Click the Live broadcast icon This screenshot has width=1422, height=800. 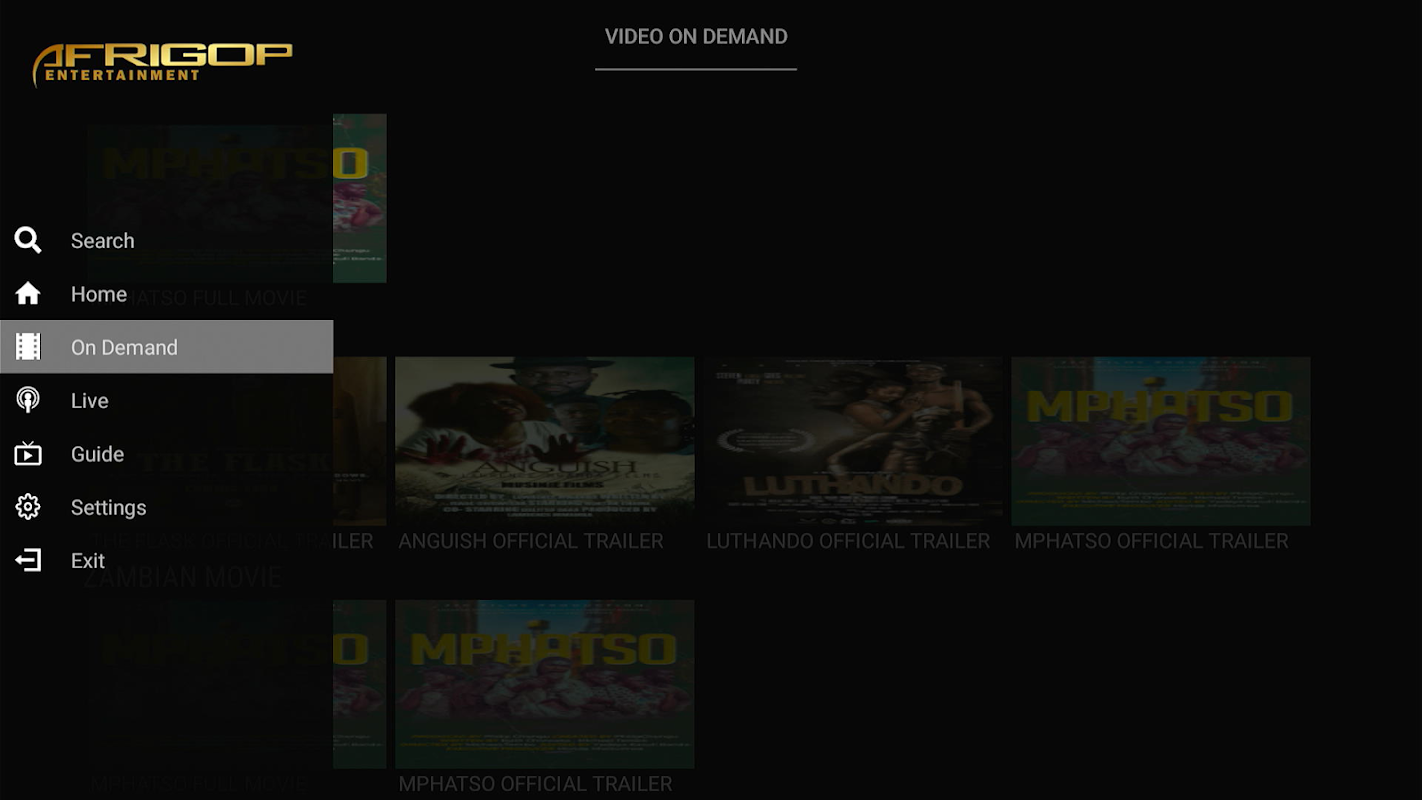click(x=28, y=400)
